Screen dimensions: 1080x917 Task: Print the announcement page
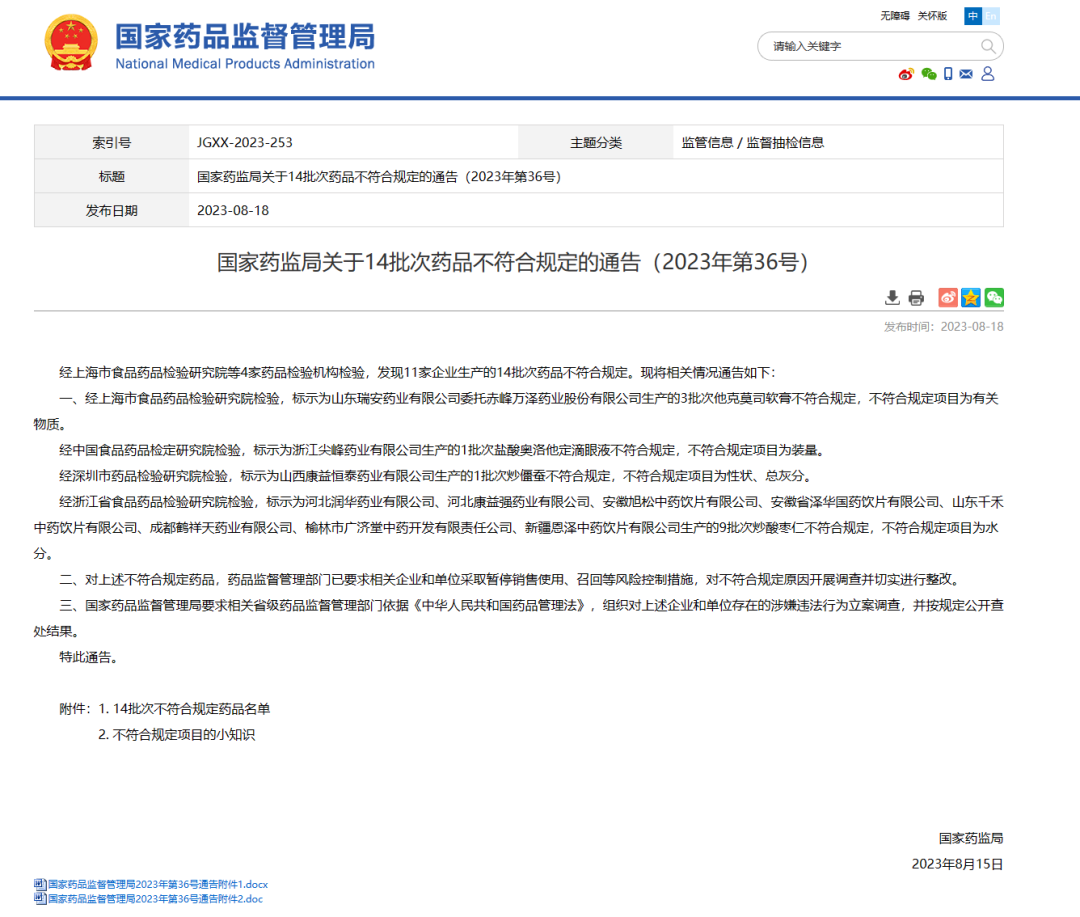pyautogui.click(x=915, y=297)
